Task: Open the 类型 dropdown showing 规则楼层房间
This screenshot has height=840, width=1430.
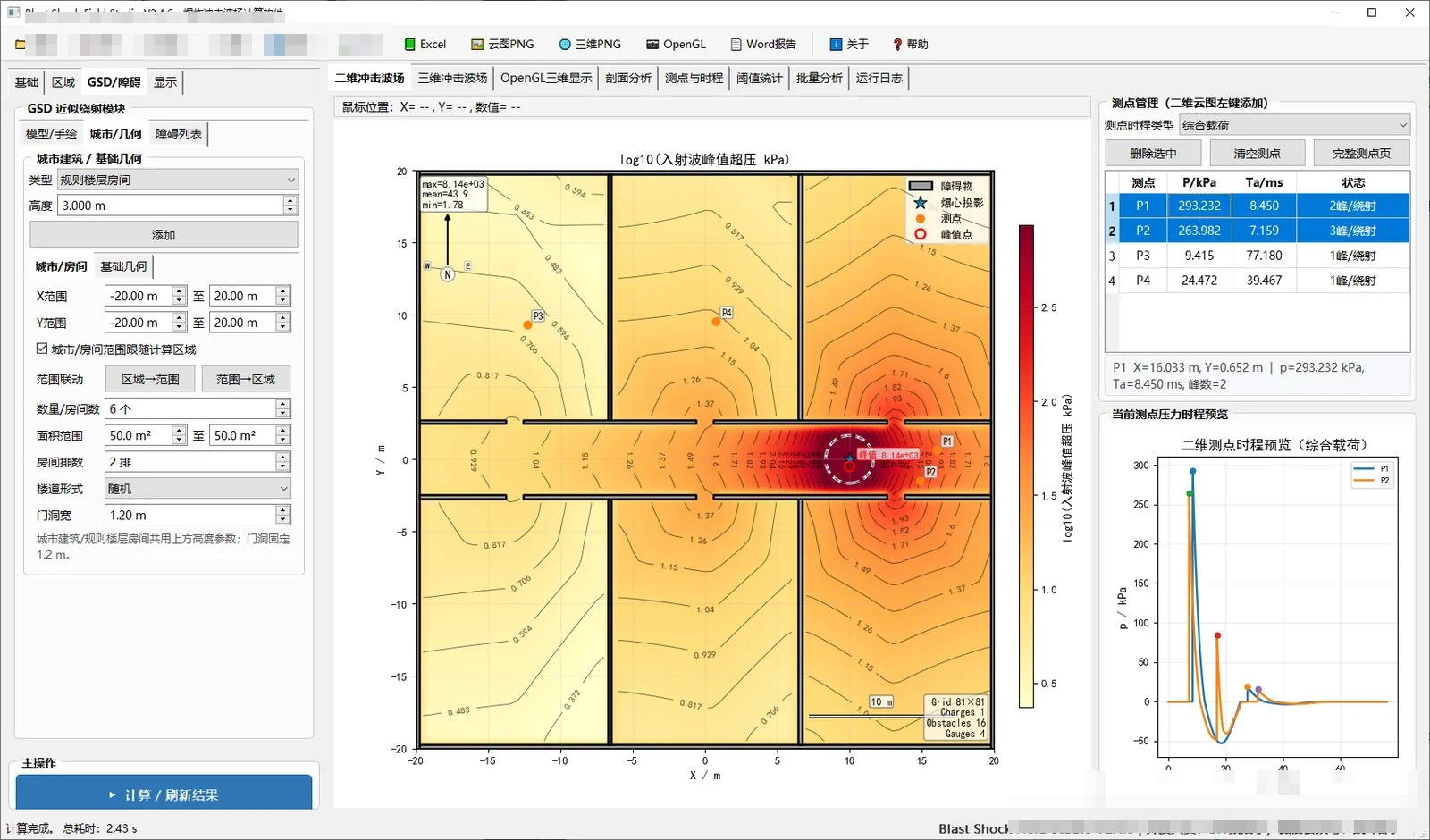Action: (x=178, y=180)
